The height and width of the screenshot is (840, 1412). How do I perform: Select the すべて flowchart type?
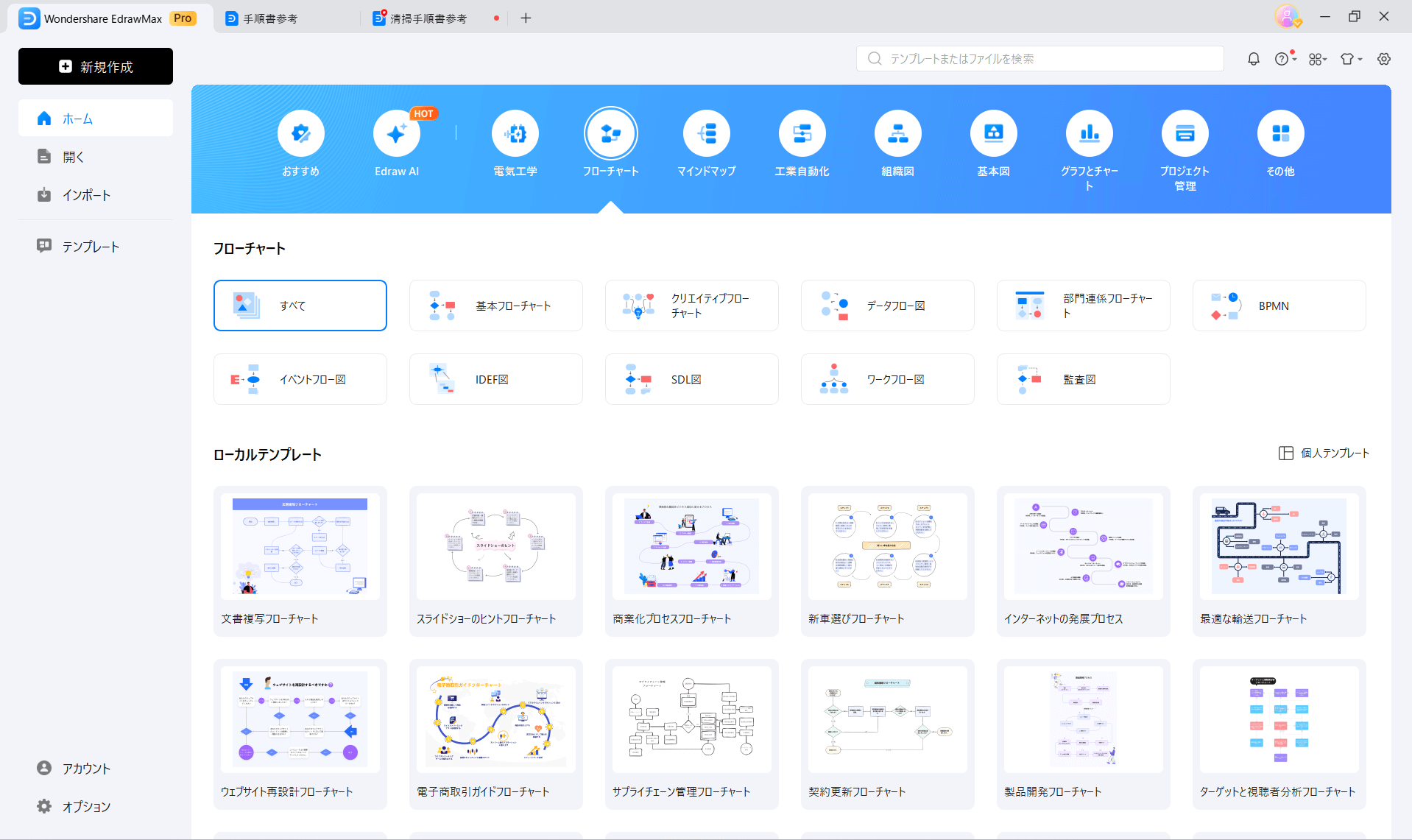coord(300,306)
